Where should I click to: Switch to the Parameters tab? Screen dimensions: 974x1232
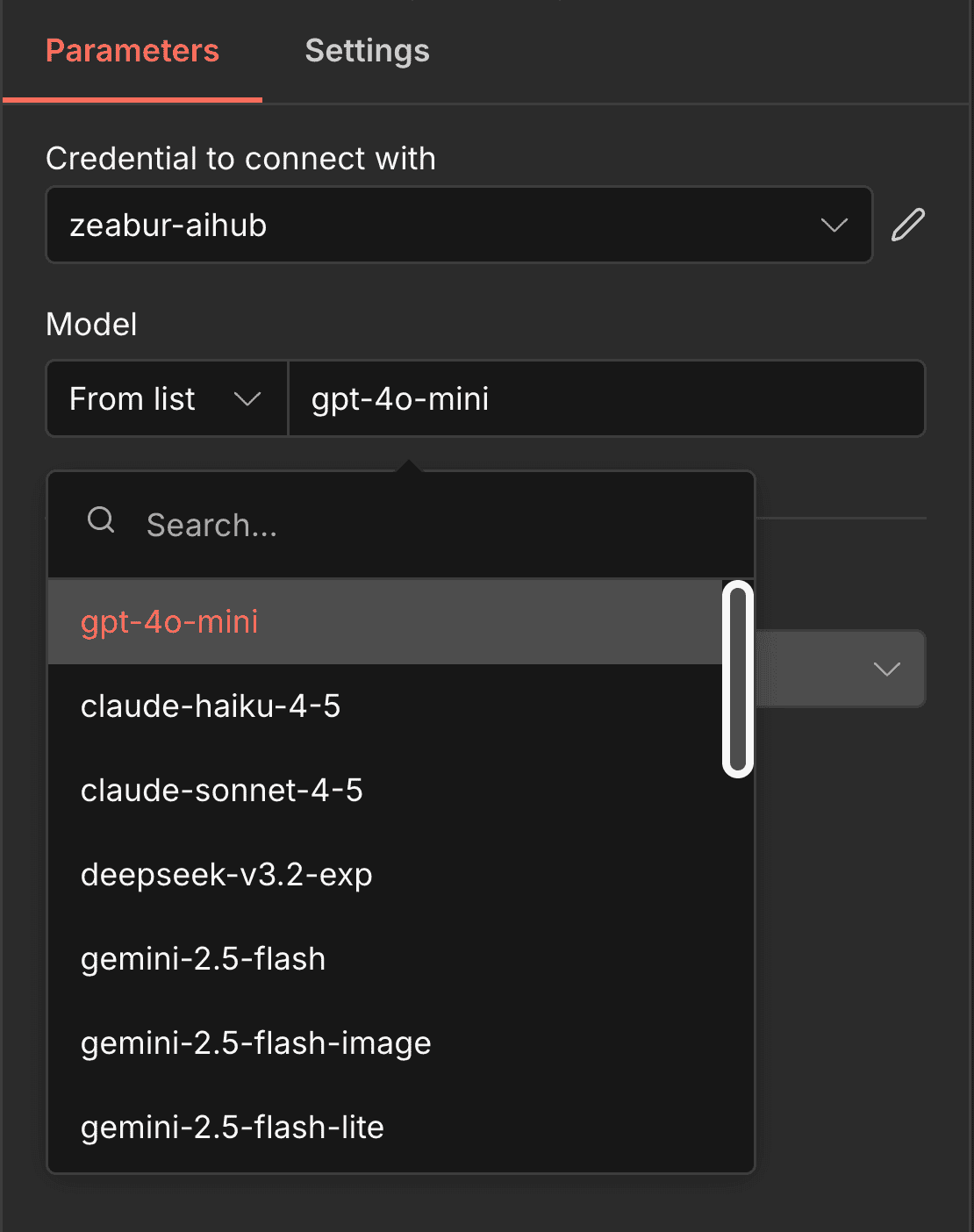(x=132, y=51)
